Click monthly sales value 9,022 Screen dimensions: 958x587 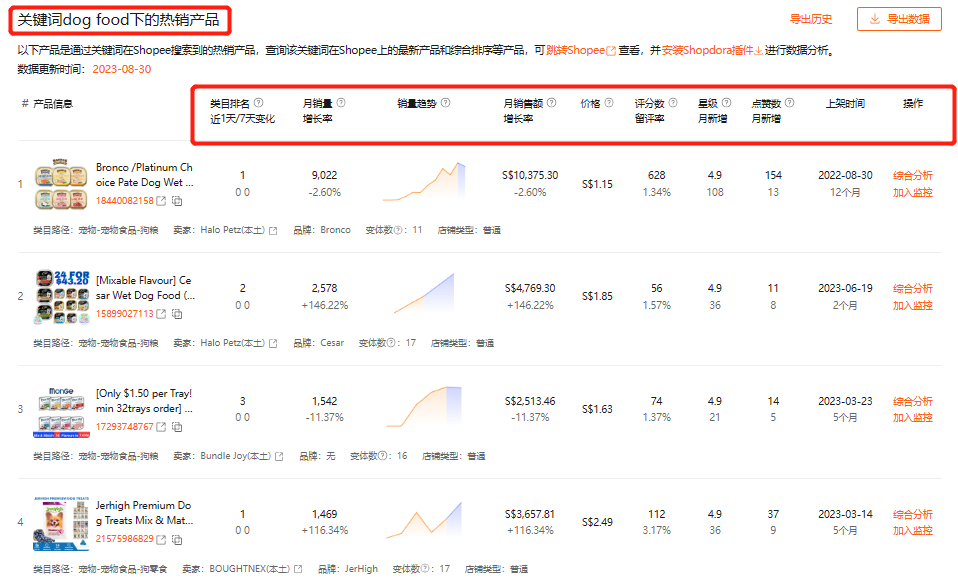pyautogui.click(x=324, y=175)
